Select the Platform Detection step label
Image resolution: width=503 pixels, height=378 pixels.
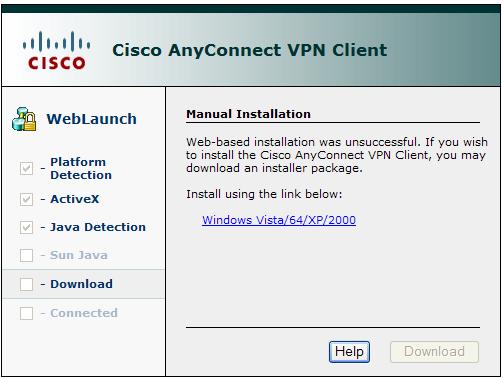click(x=81, y=168)
